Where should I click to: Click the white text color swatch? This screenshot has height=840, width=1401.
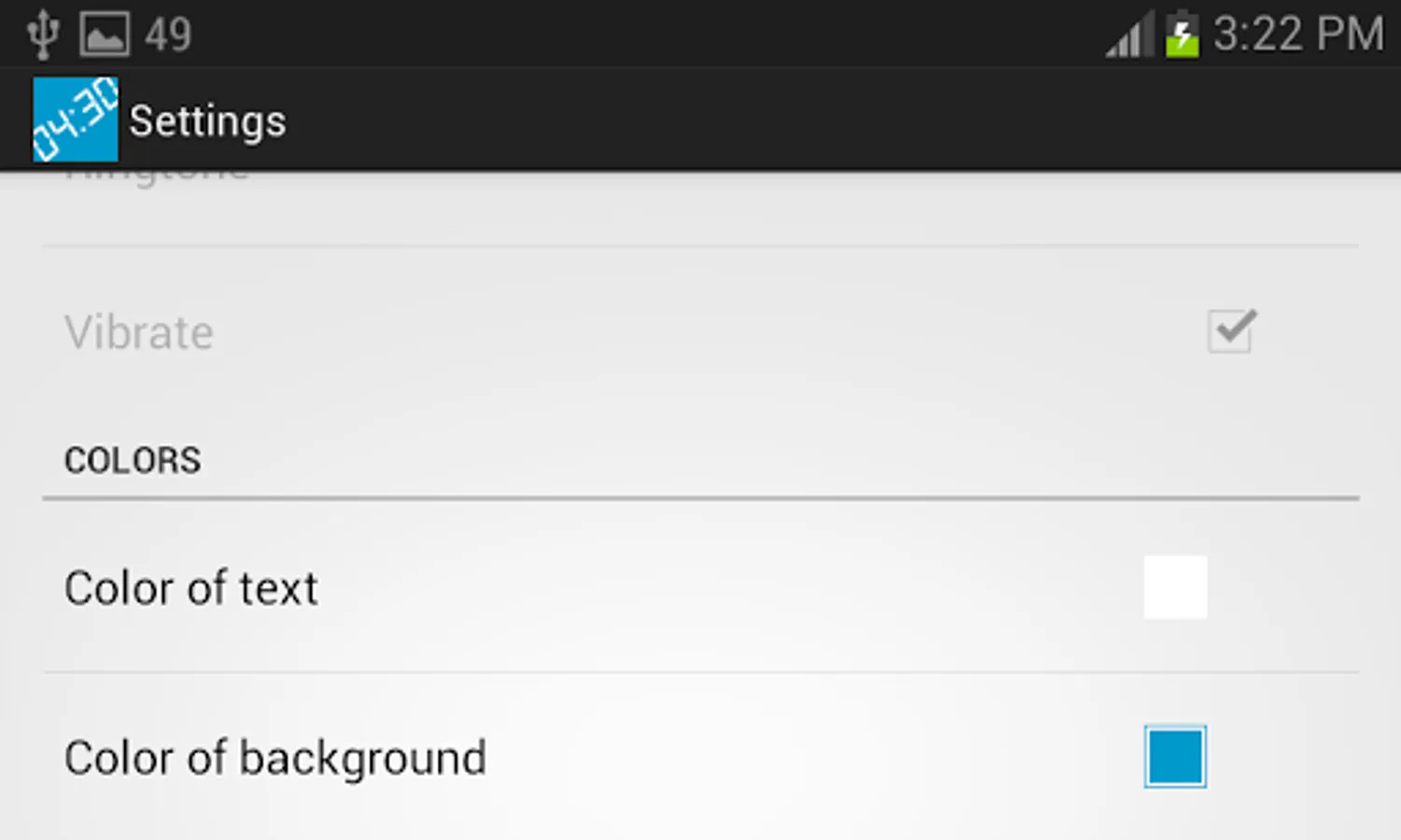coord(1175,587)
